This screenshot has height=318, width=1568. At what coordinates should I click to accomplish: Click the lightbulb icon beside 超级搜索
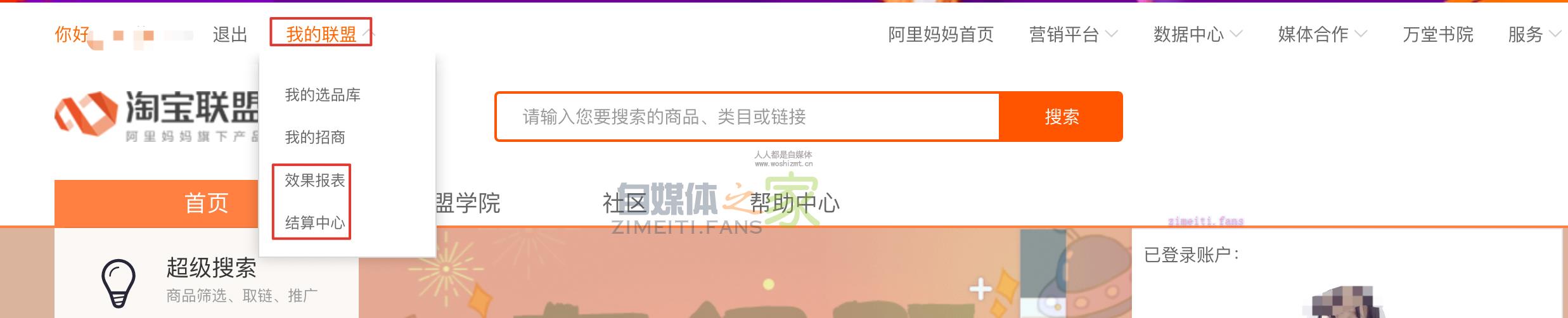119,283
